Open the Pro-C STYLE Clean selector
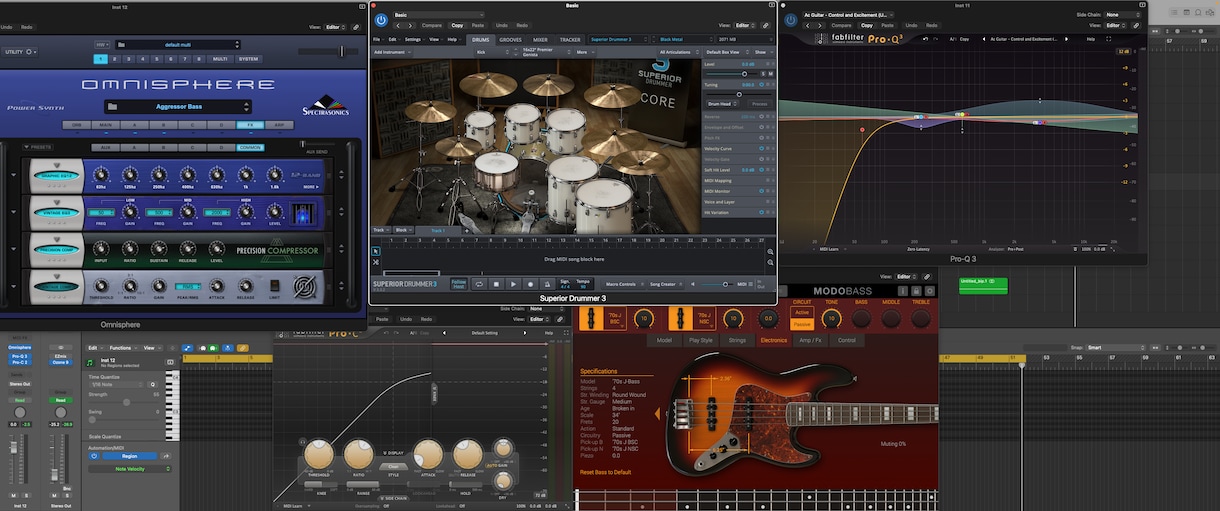This screenshot has height=511, width=1220. click(393, 466)
